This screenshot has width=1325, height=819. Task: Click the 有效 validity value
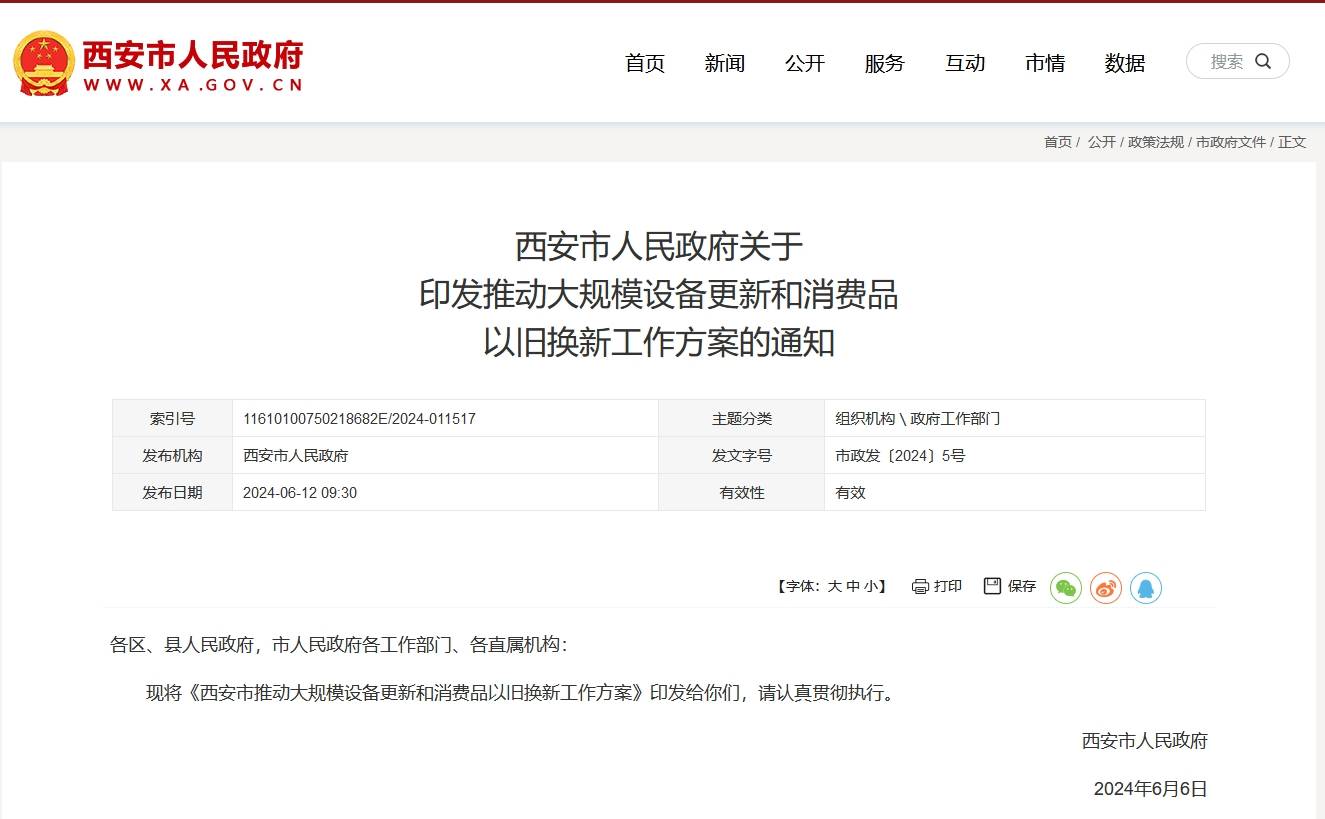coord(851,493)
